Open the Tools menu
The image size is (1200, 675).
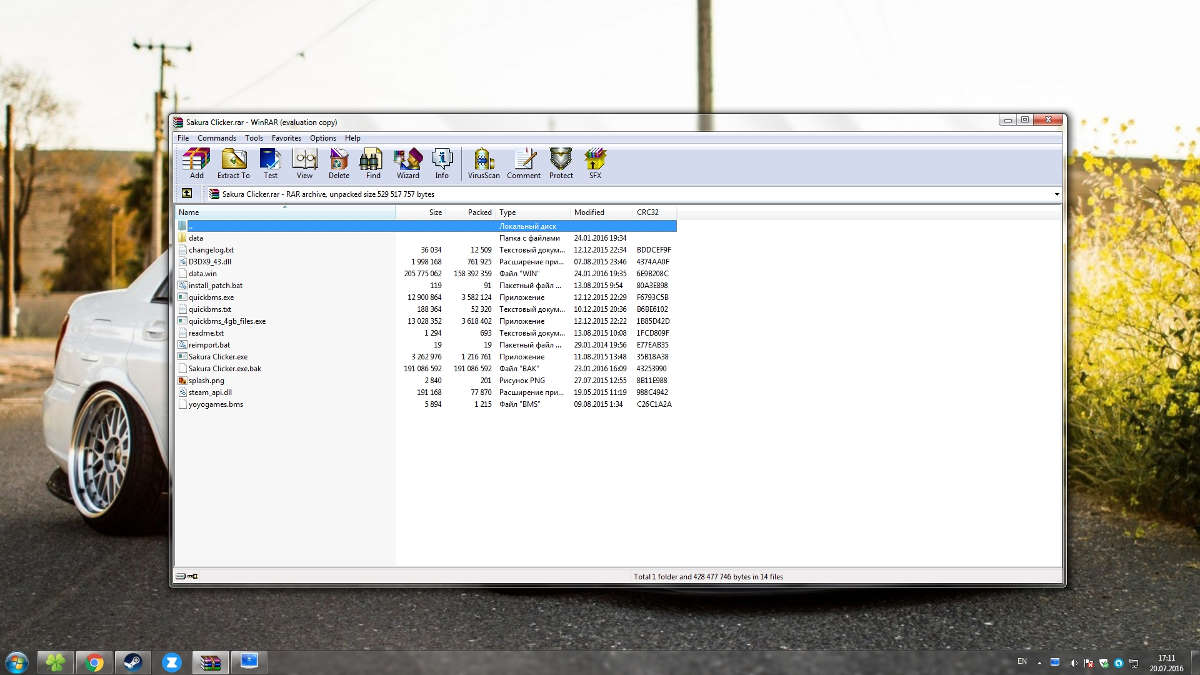254,138
